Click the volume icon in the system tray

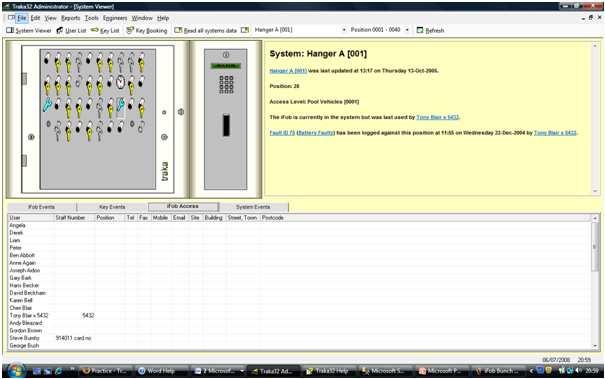pos(578,371)
